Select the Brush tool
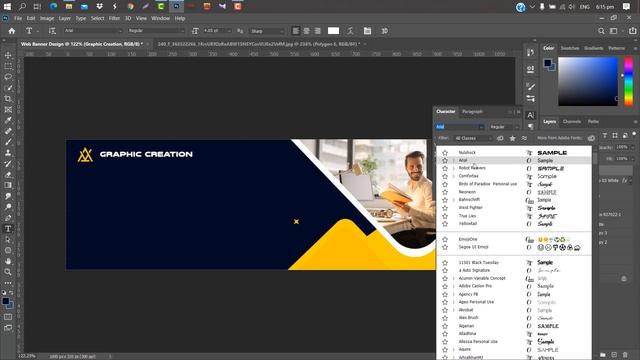 tap(8, 142)
